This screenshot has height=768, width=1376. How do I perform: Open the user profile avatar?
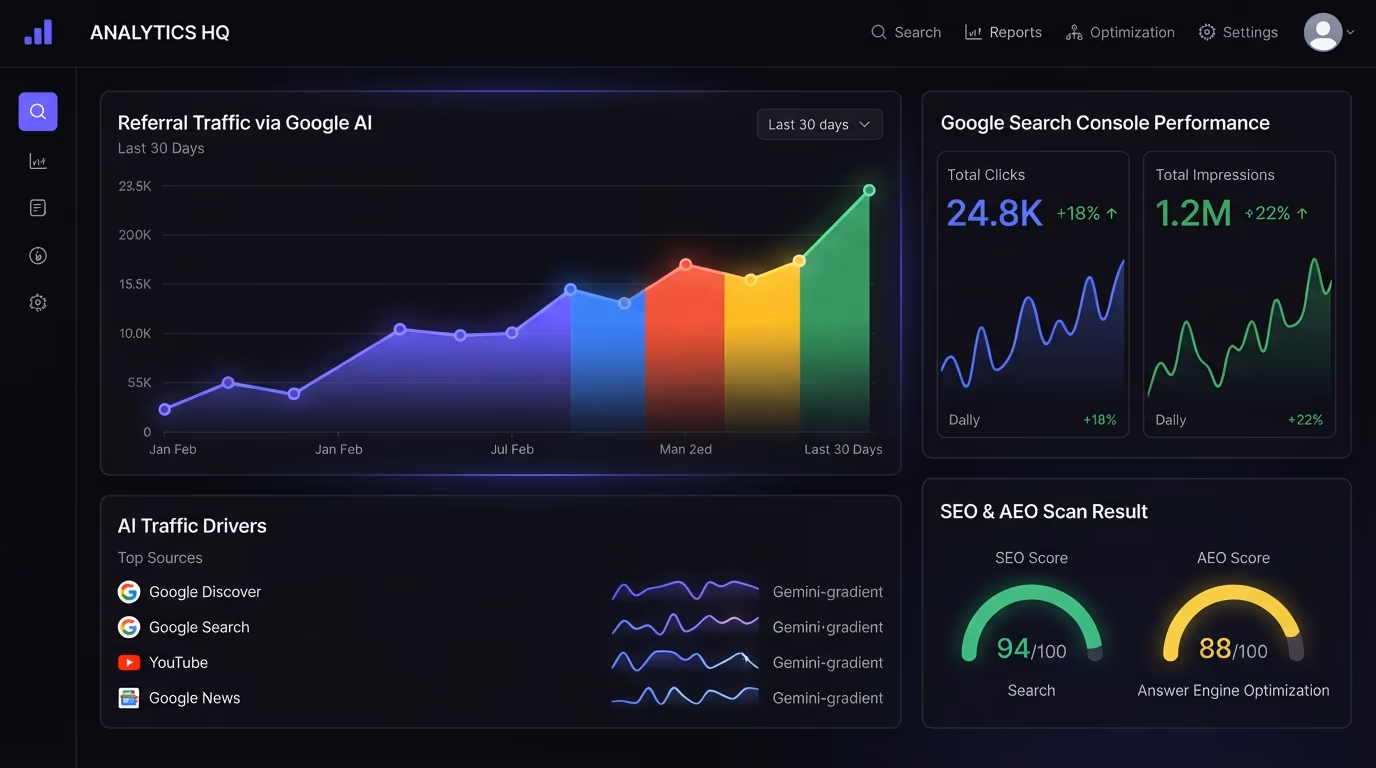[1323, 32]
